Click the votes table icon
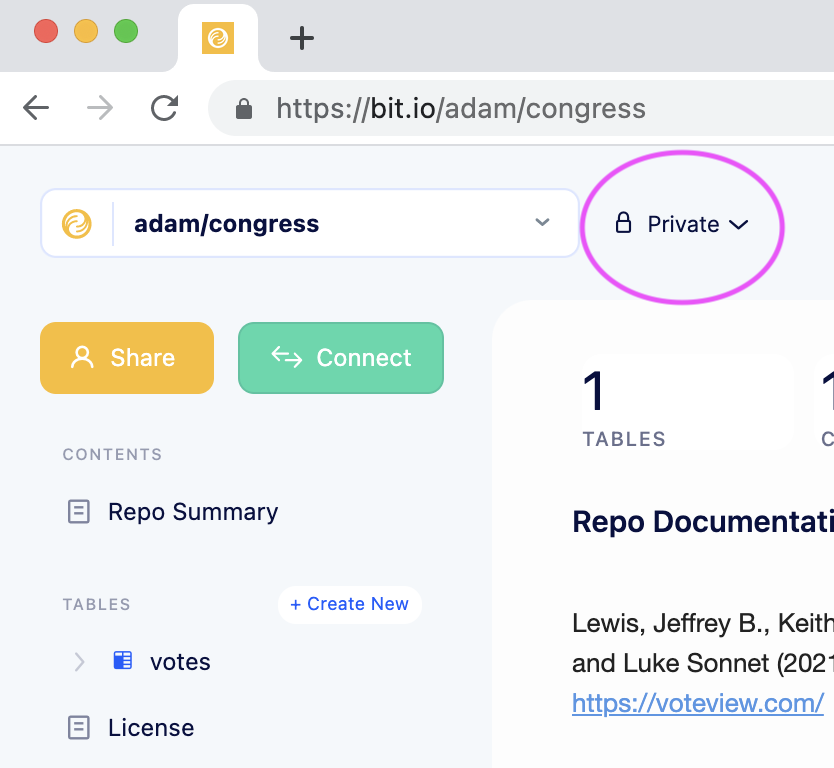The width and height of the screenshot is (834, 768). 123,661
